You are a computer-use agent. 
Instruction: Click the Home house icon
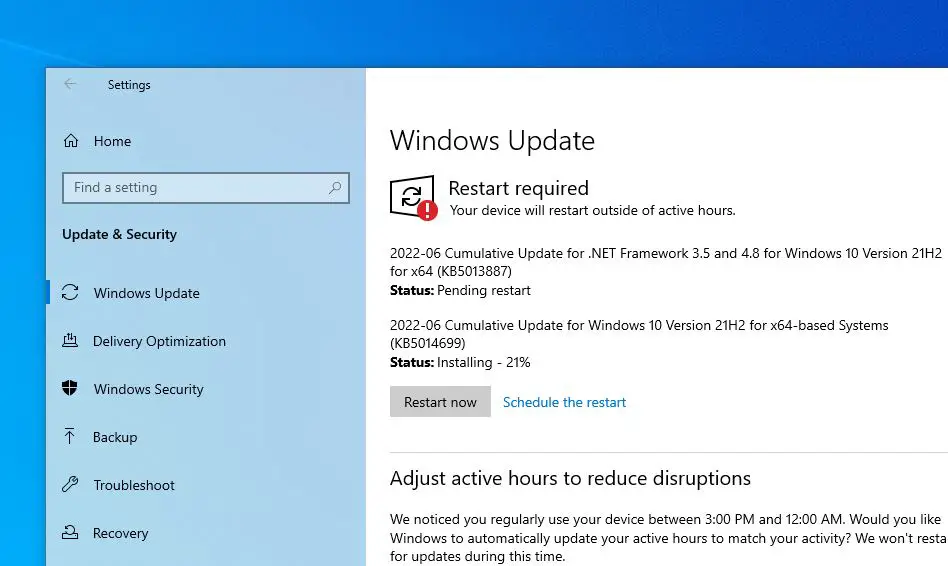71,141
